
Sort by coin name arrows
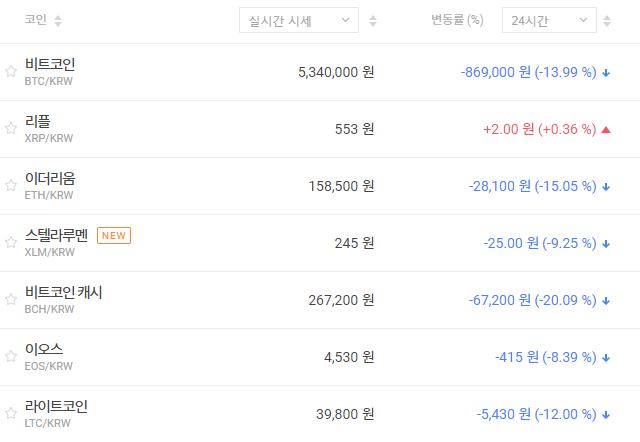tap(57, 21)
